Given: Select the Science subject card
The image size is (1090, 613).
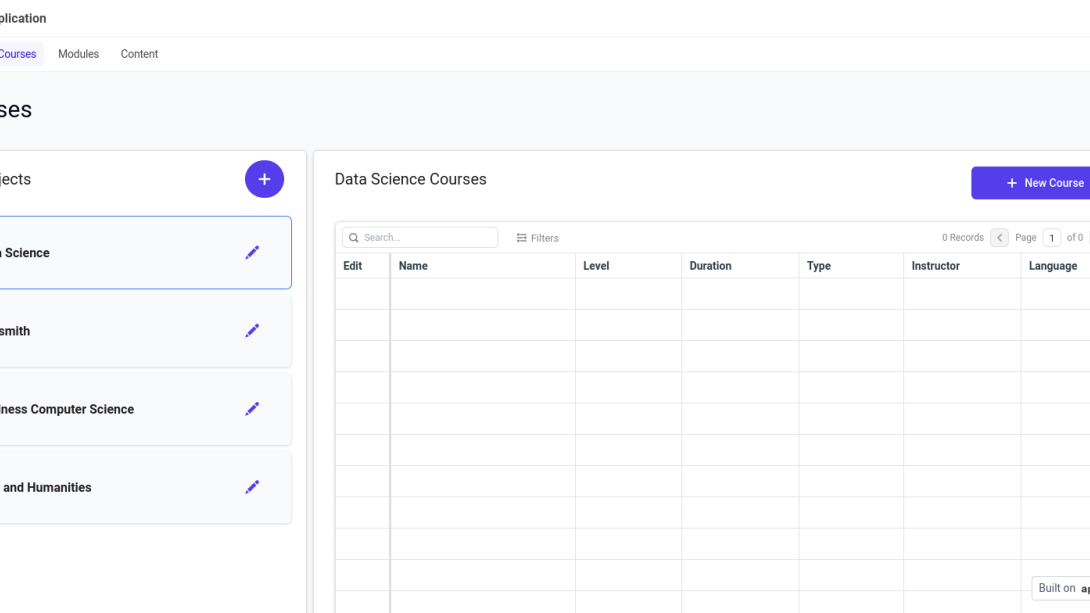Looking at the screenshot, I should pyautogui.click(x=145, y=253).
